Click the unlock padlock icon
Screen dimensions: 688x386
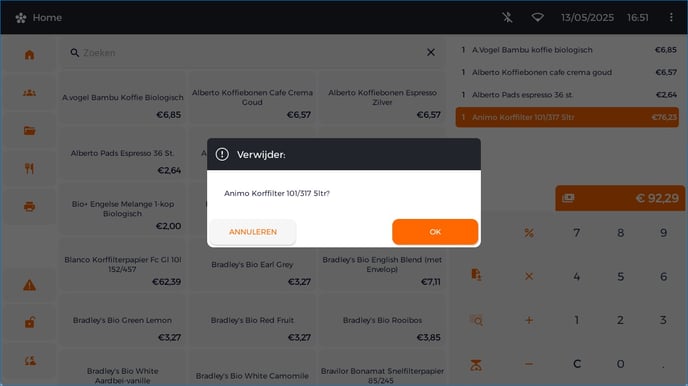pos(29,322)
